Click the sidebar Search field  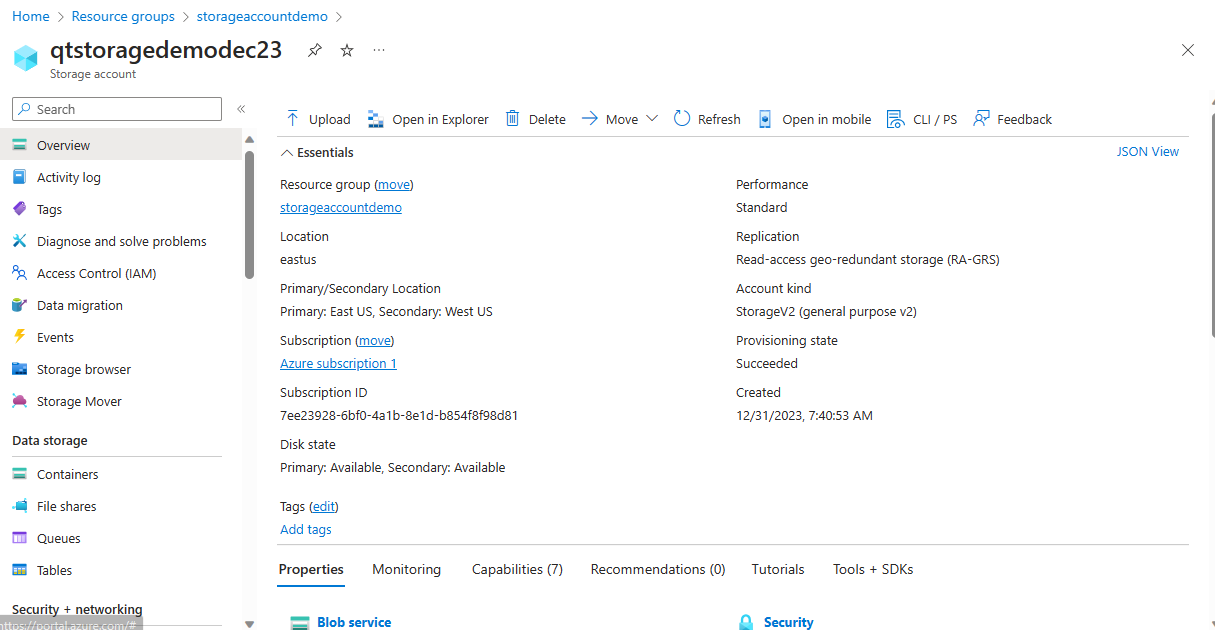tap(117, 109)
